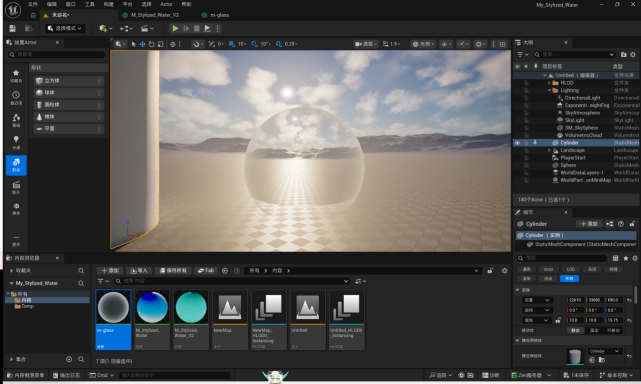
Task: Open the Actor menu
Action: coord(166,4)
